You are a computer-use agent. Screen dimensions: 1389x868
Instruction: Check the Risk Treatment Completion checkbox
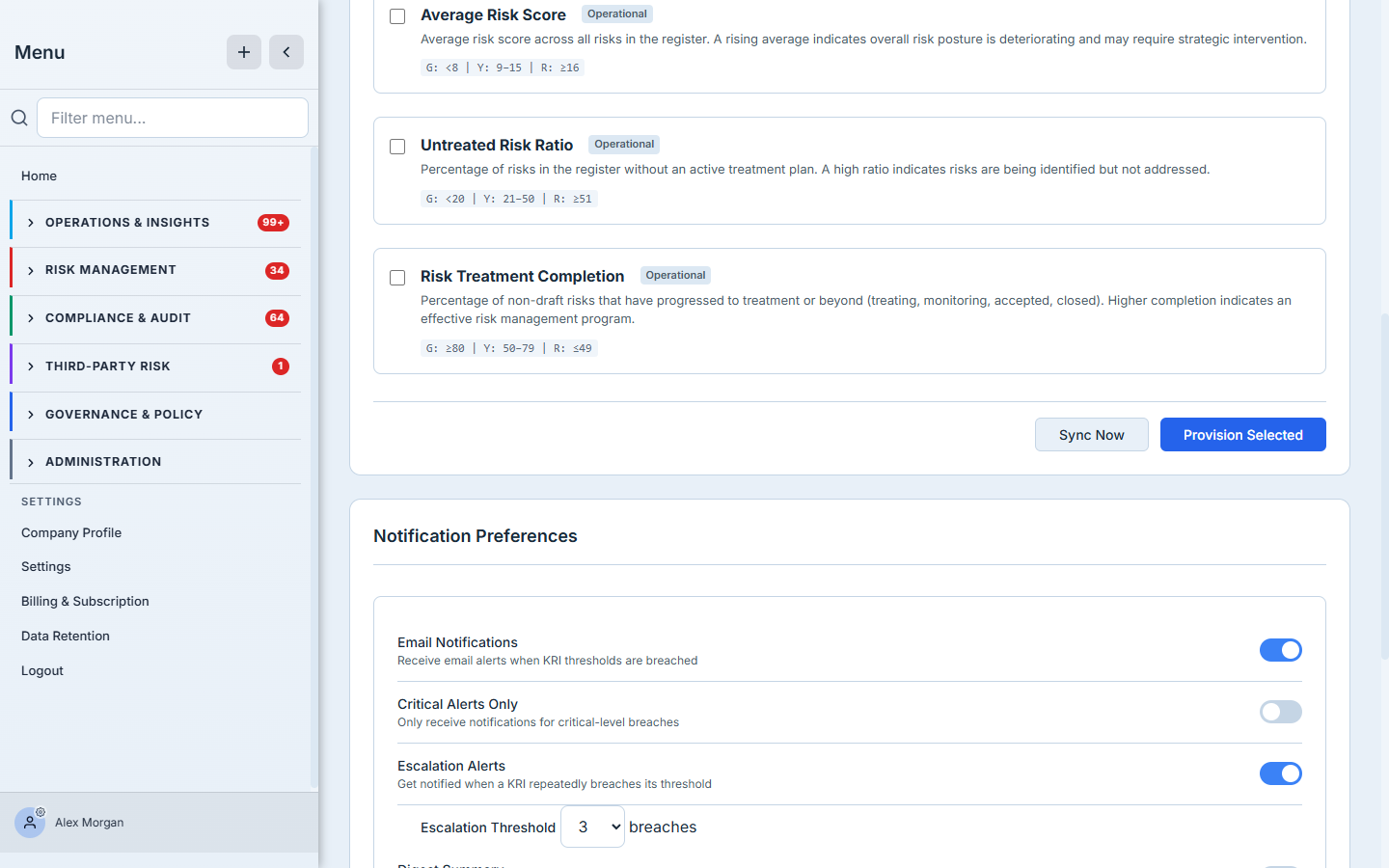[397, 278]
